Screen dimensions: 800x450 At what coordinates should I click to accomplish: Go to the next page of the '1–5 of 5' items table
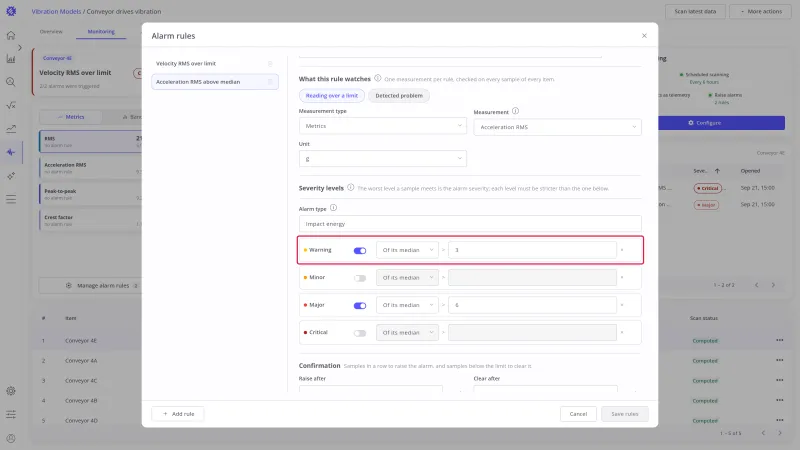(x=780, y=433)
